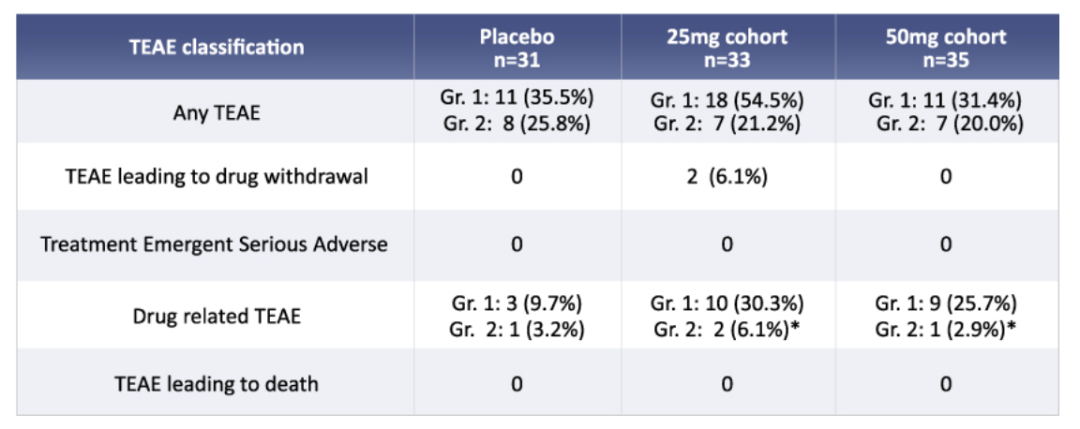
Task: Click 25mg drug related cell with 30.3%
Action: pyautogui.click(x=727, y=316)
